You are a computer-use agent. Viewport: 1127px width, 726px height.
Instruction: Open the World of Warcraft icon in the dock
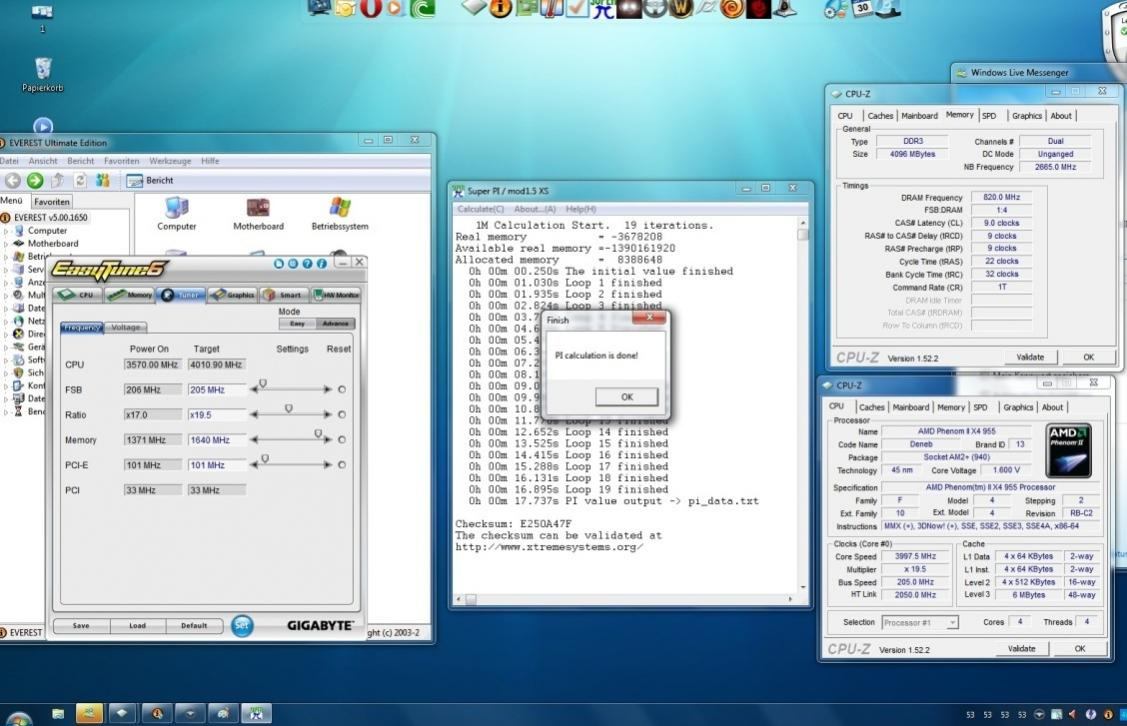[x=681, y=8]
